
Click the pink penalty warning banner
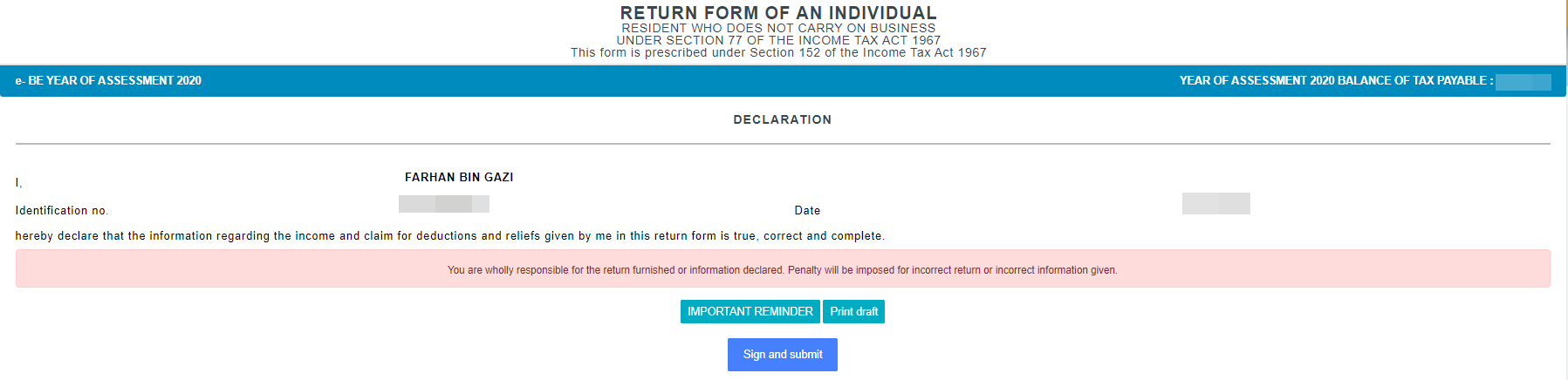pos(782,270)
